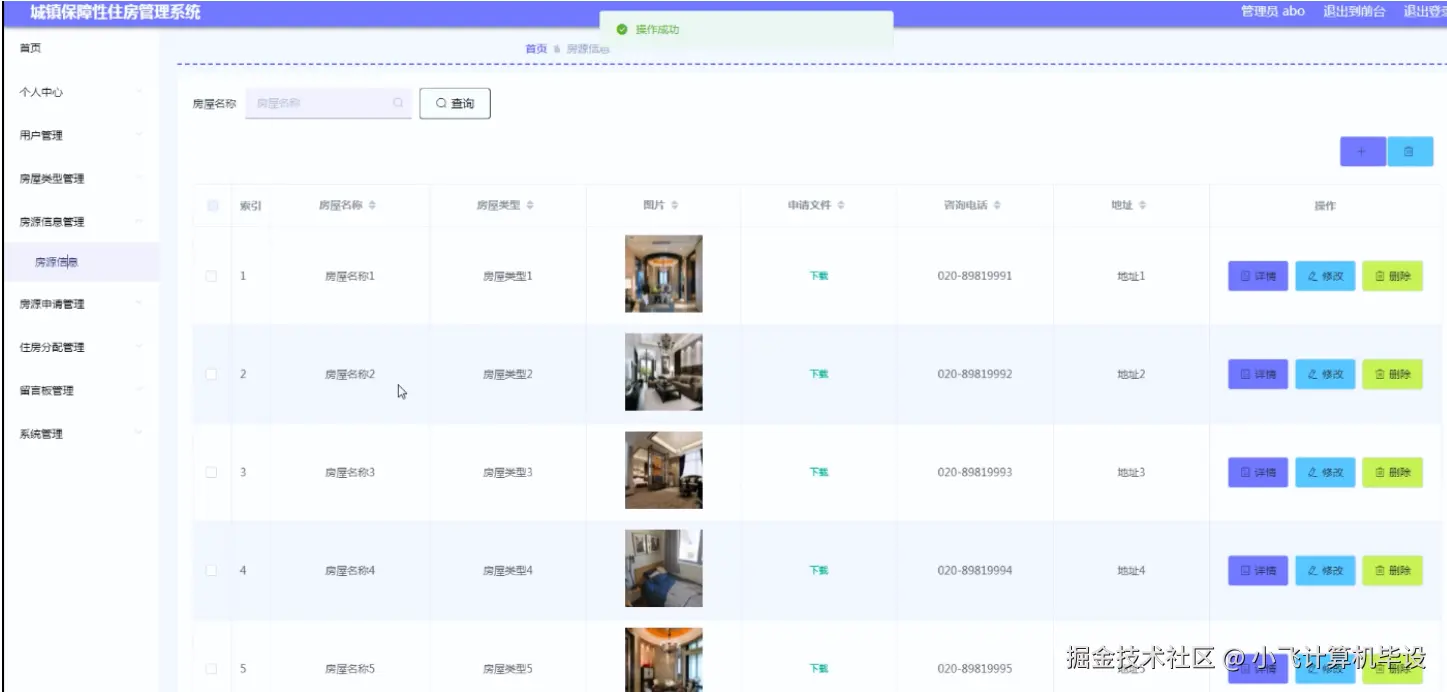Screen dimensions: 1447x692
Task: Click 修改 for row 房屋名称1
Action: pos(1325,276)
